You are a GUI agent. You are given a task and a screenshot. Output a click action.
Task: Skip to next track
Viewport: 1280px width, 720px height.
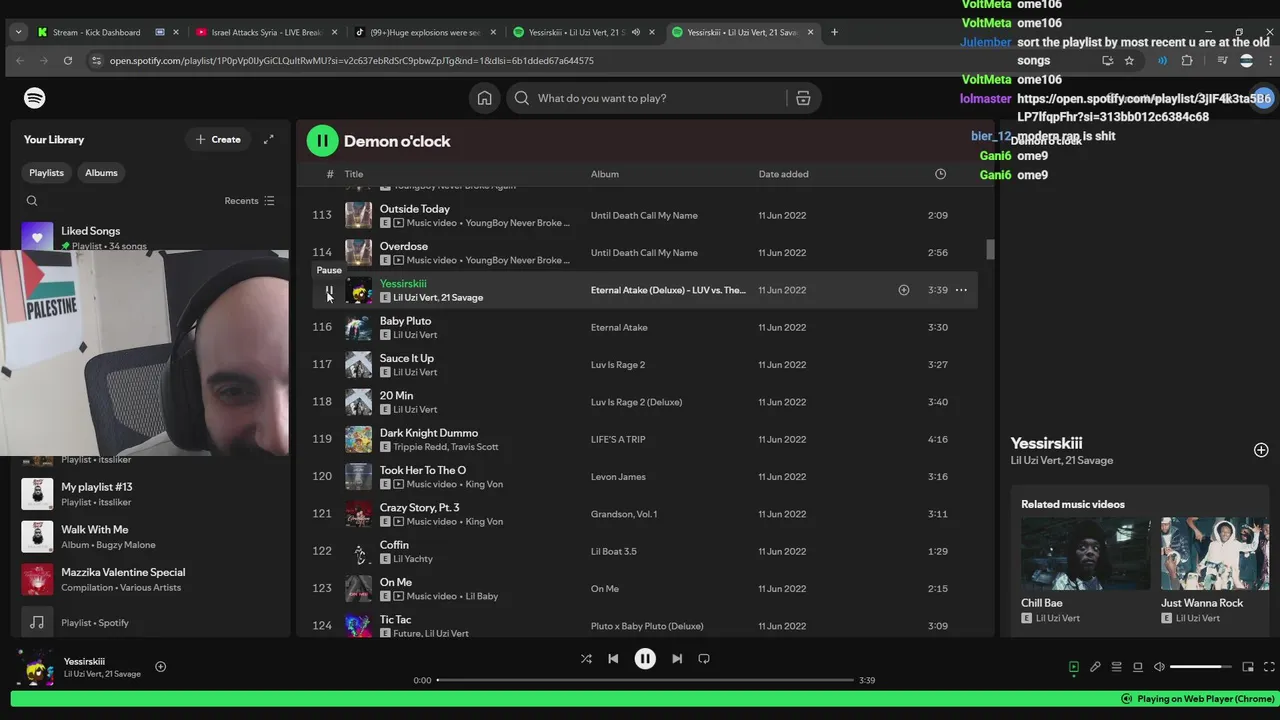pos(677,659)
